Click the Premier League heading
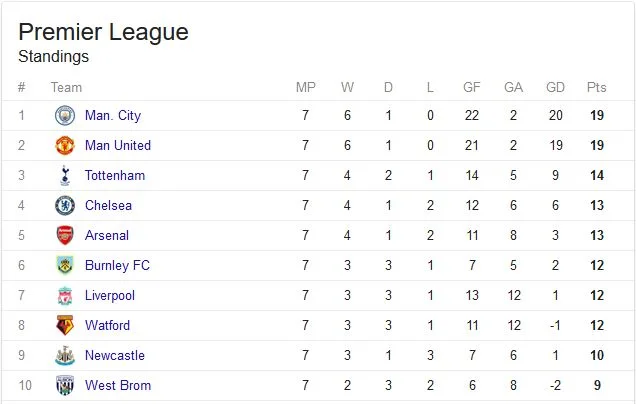Image resolution: width=636 pixels, height=404 pixels. pyautogui.click(x=103, y=32)
